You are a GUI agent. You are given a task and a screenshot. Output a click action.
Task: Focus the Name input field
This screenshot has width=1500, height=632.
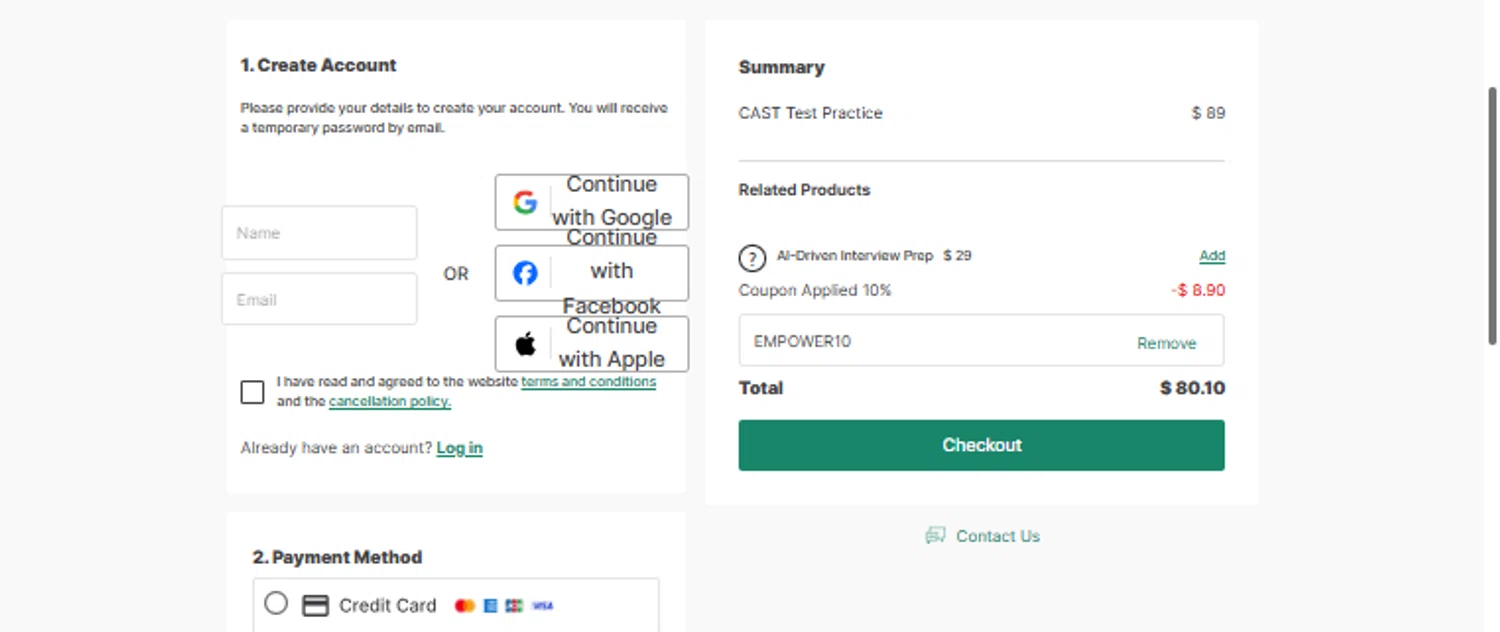click(319, 233)
